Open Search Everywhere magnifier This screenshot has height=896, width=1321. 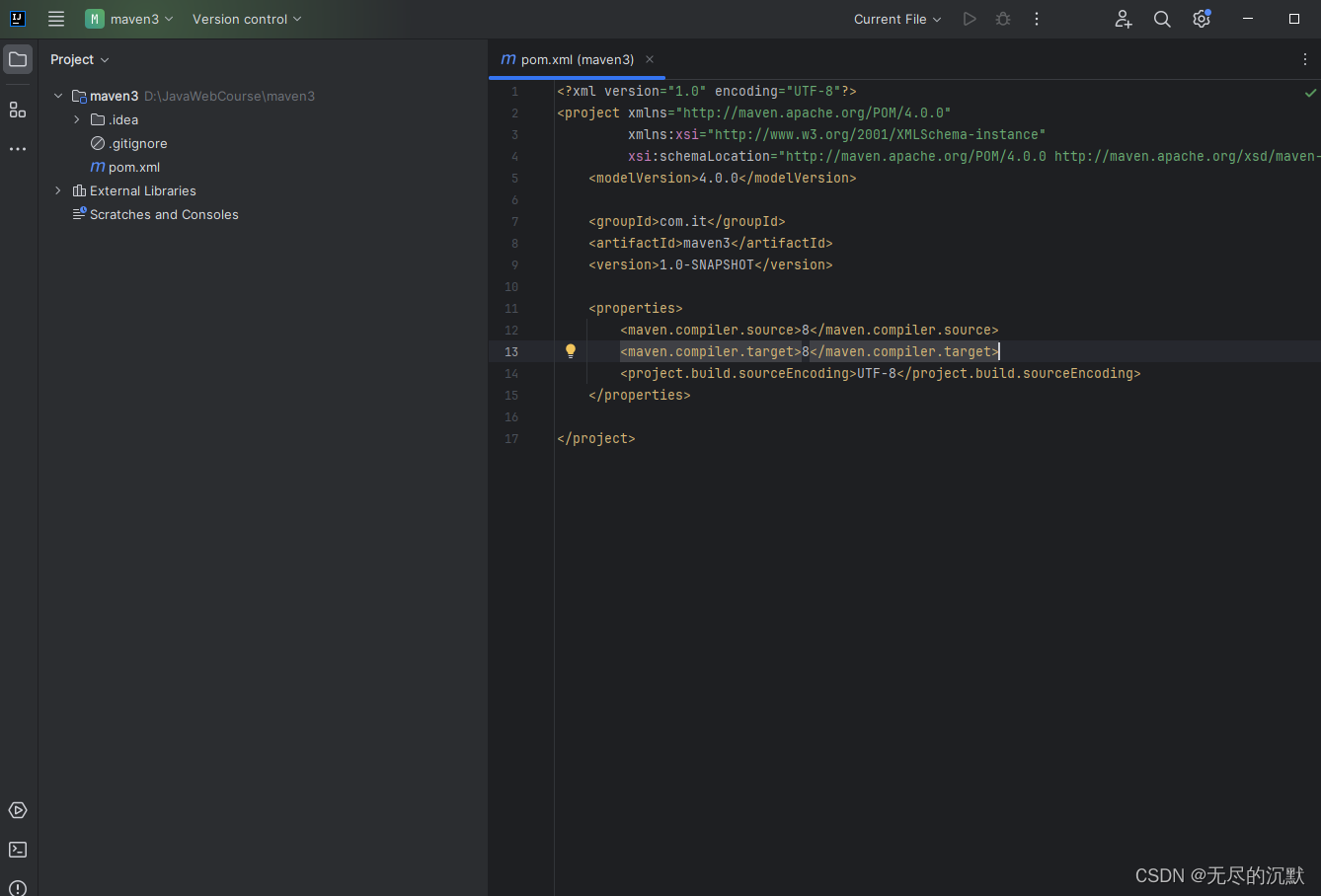[1162, 19]
